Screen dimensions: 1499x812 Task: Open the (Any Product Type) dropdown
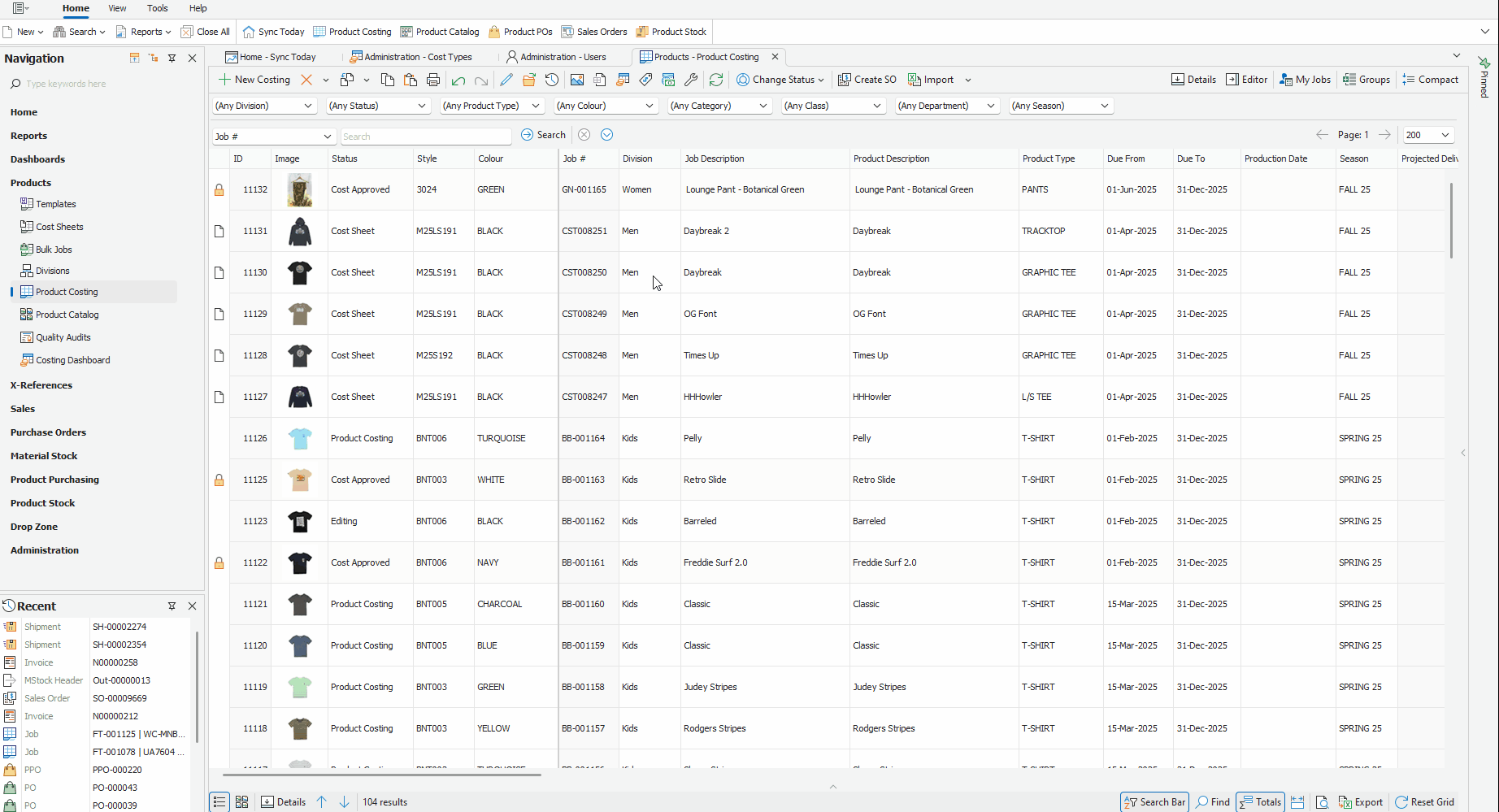tap(492, 106)
